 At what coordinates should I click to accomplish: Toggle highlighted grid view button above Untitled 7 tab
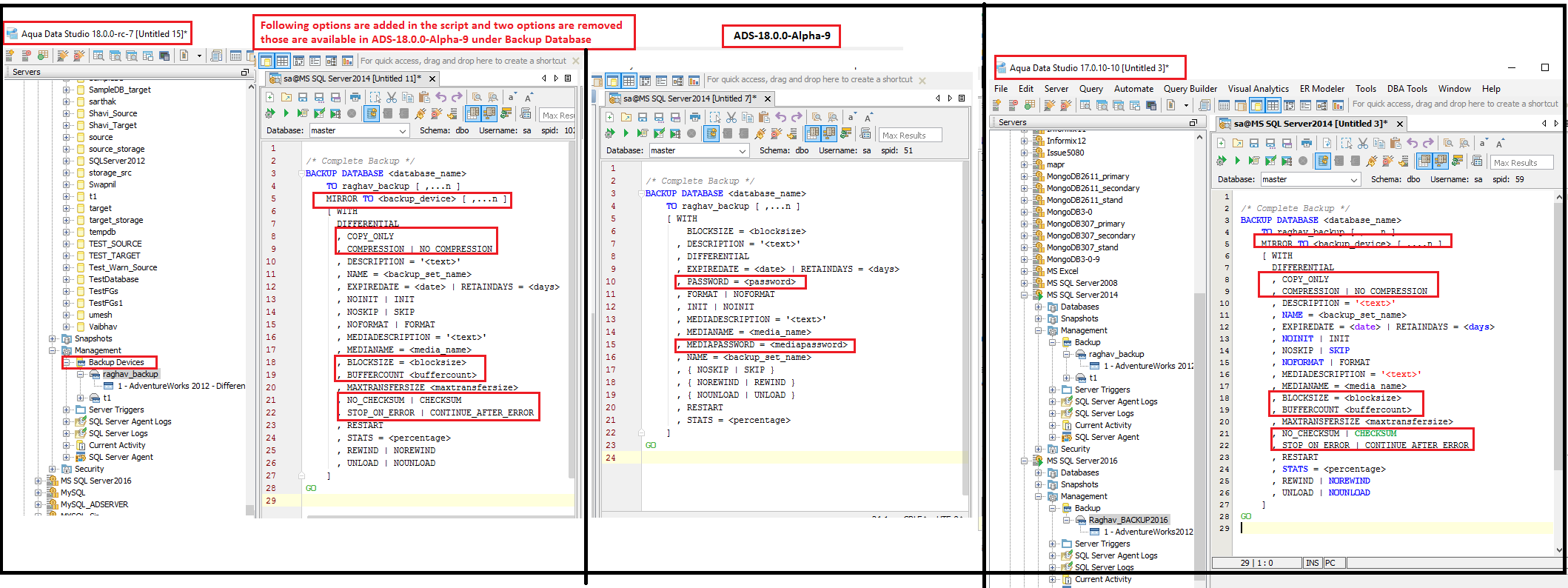click(x=629, y=81)
